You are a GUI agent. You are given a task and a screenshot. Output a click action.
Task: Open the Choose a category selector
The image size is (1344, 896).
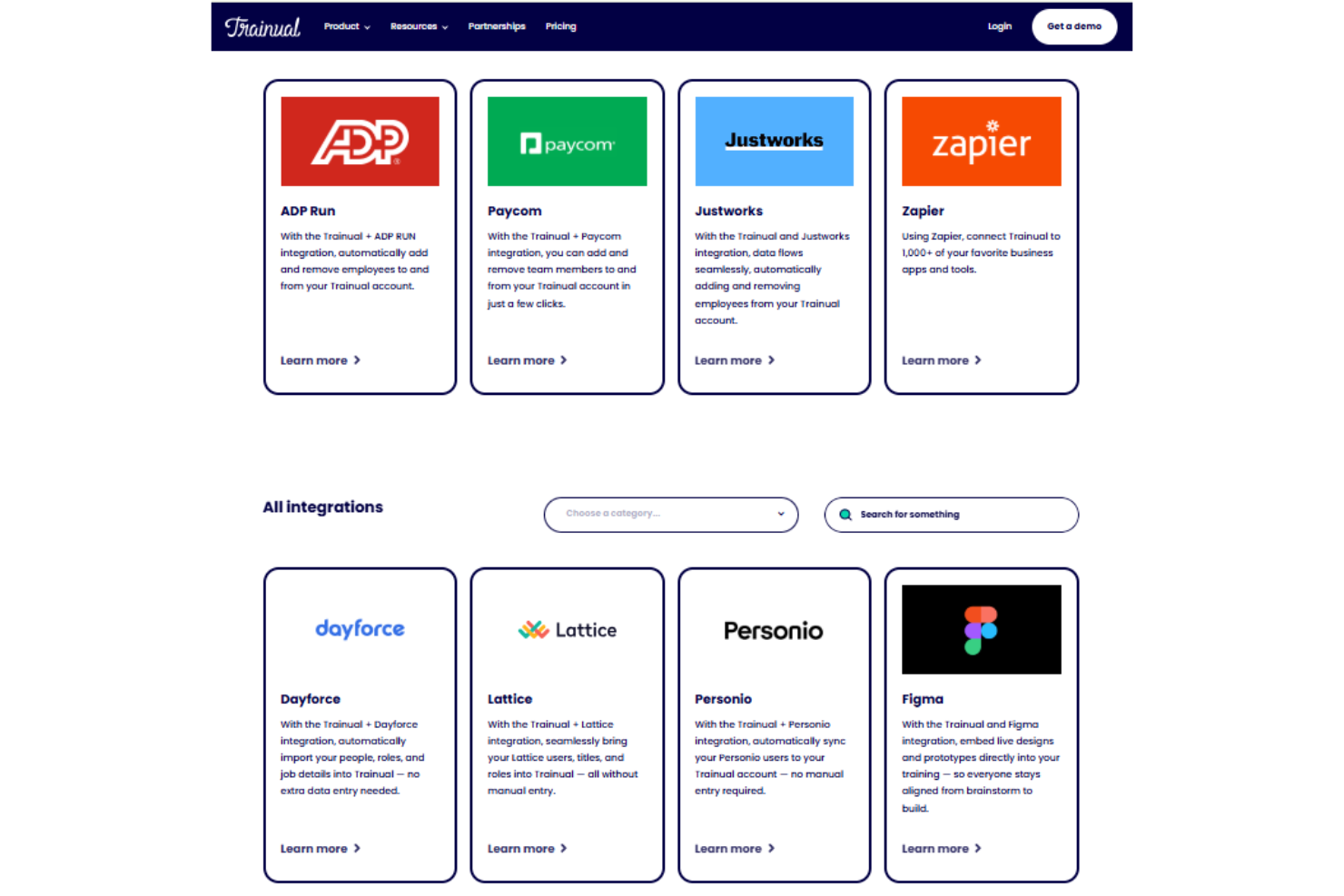click(x=670, y=514)
